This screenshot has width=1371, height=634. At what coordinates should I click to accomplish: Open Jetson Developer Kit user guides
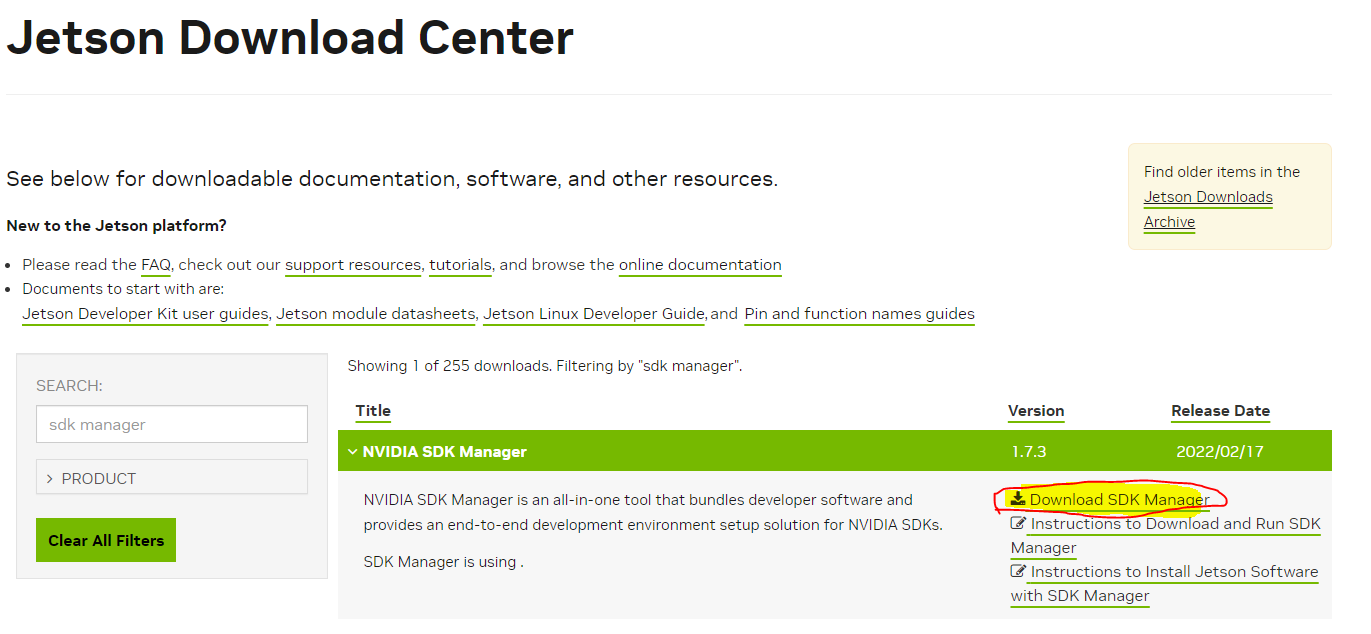point(145,314)
